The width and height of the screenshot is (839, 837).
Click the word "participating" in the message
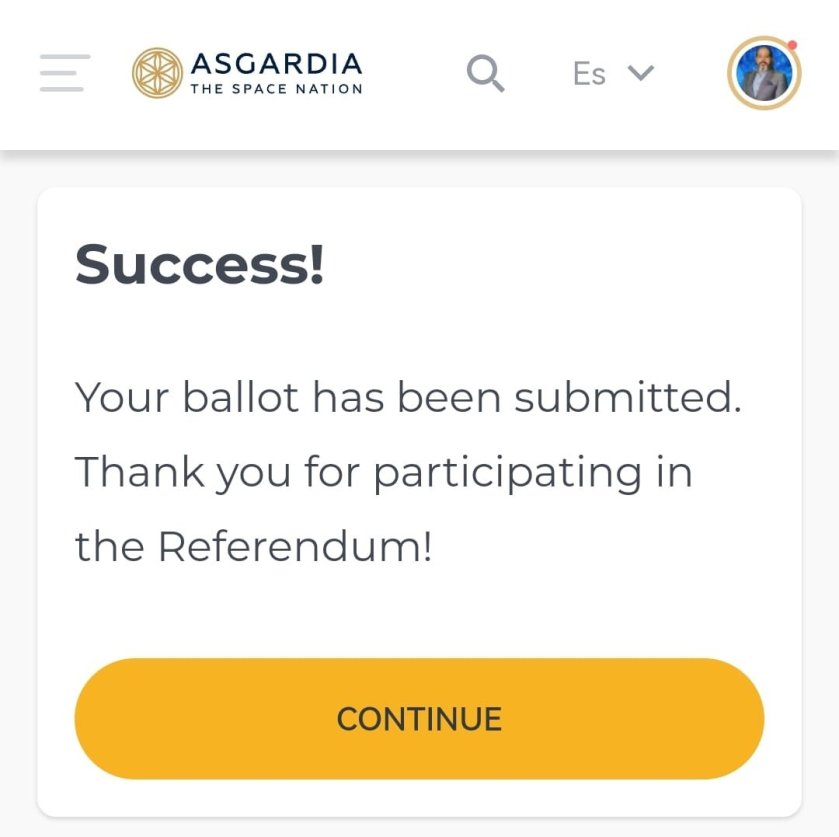(x=507, y=472)
